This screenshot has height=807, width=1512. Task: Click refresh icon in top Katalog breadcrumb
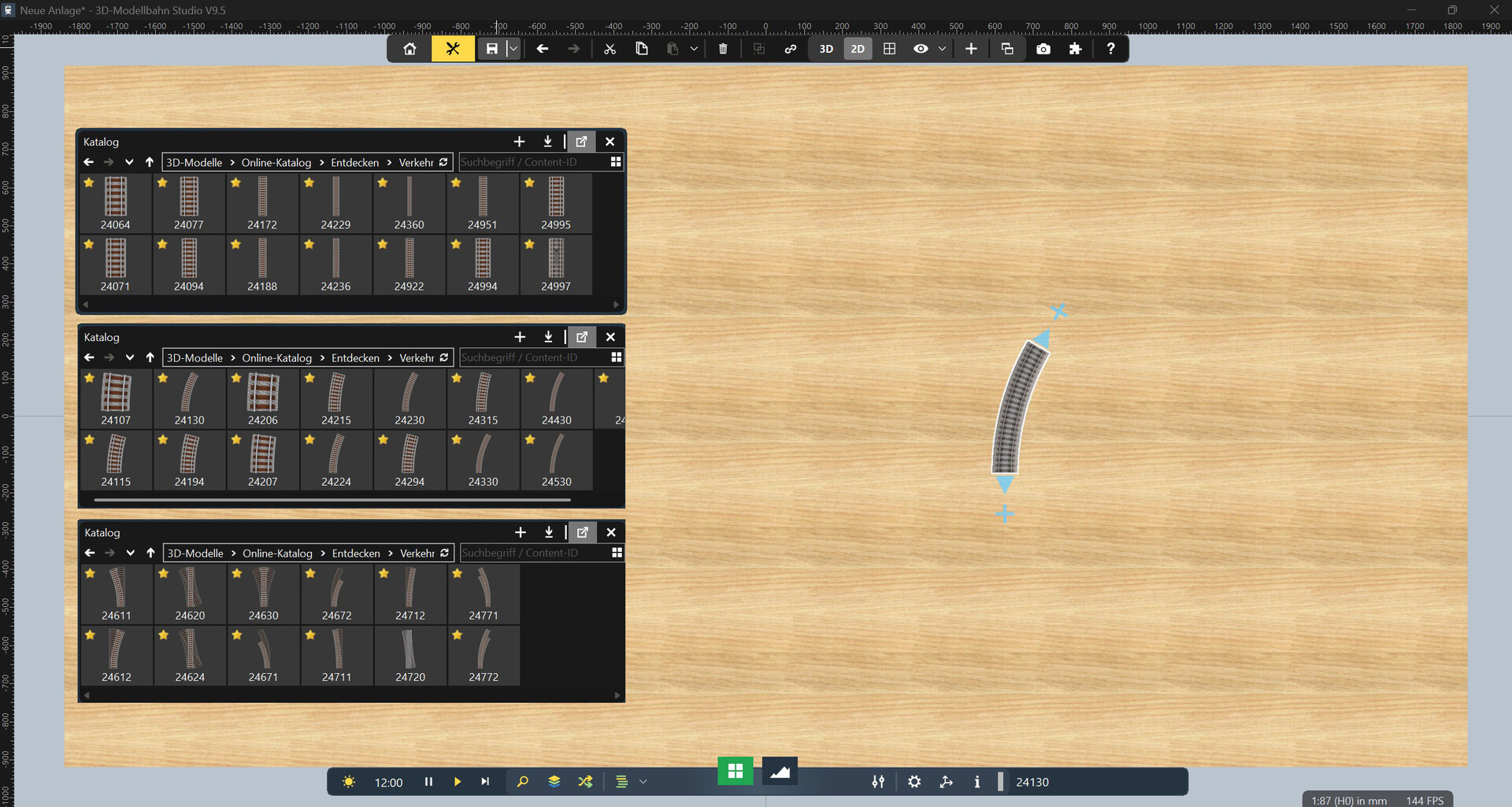click(443, 162)
